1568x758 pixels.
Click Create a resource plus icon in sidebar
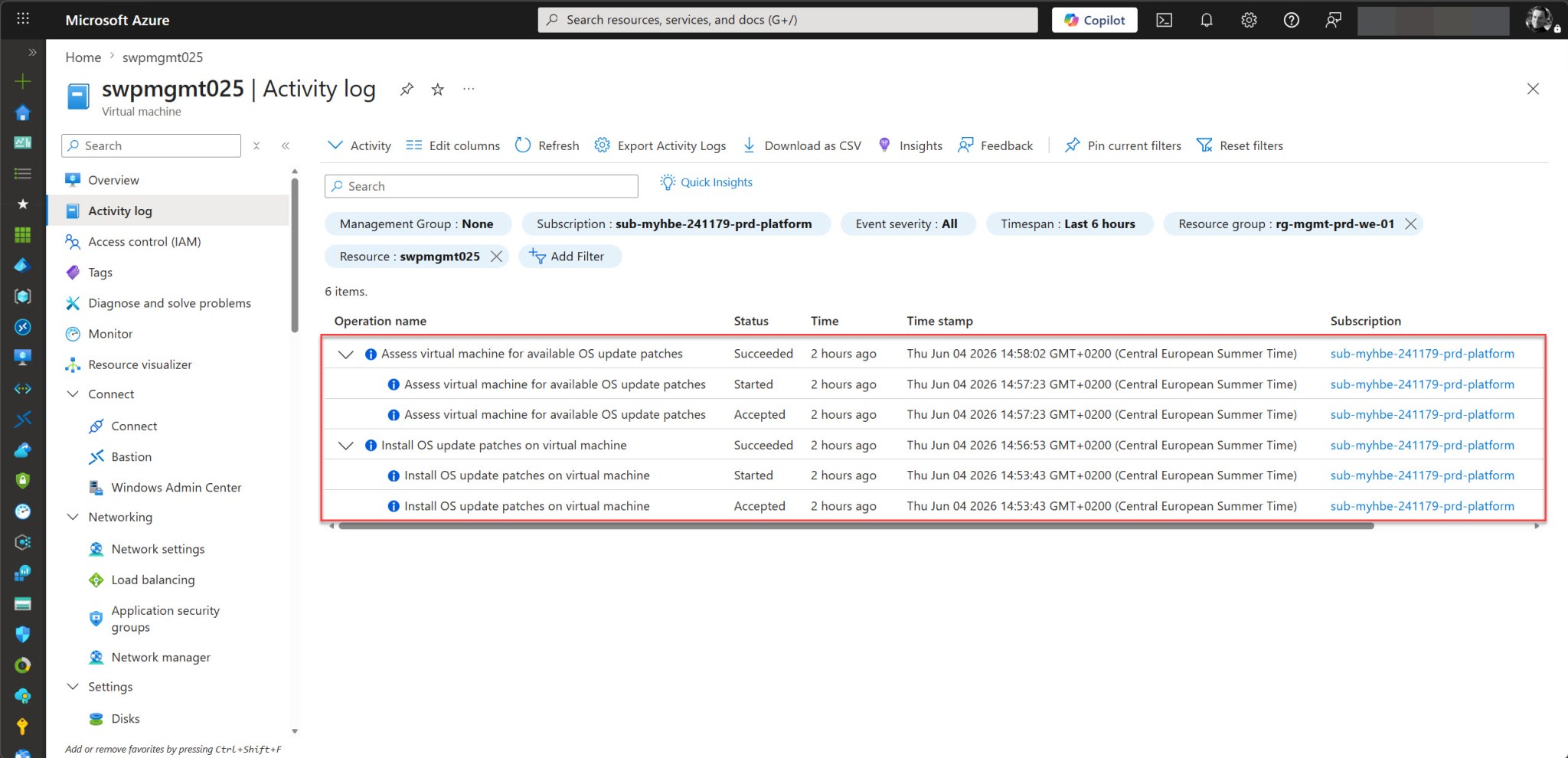pos(23,81)
